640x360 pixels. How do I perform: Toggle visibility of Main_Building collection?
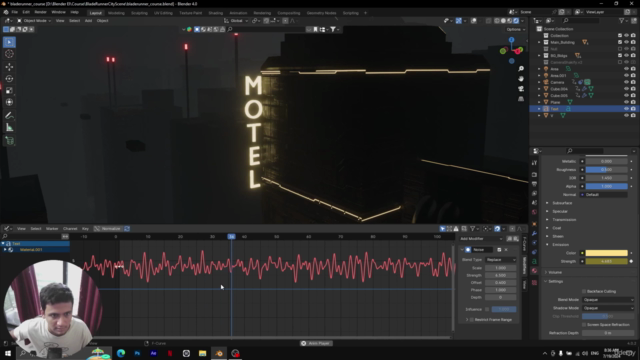(626, 42)
